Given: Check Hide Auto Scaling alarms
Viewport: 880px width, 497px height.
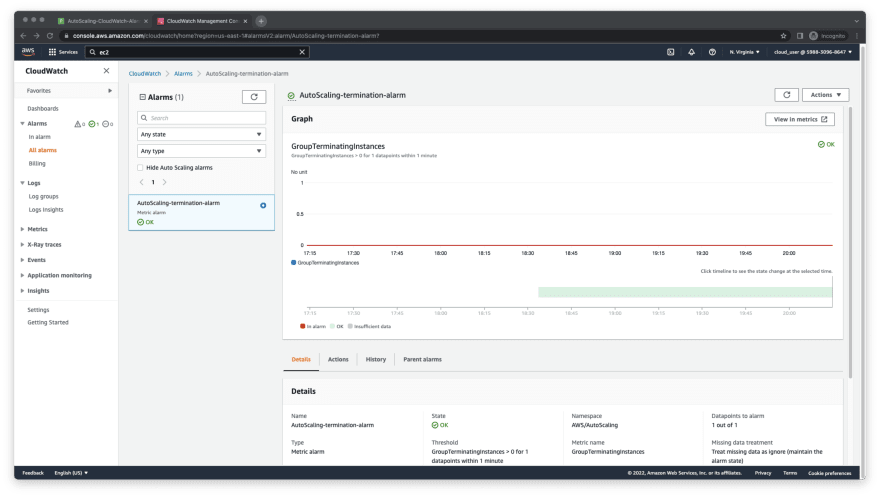Looking at the screenshot, I should click(x=140, y=168).
